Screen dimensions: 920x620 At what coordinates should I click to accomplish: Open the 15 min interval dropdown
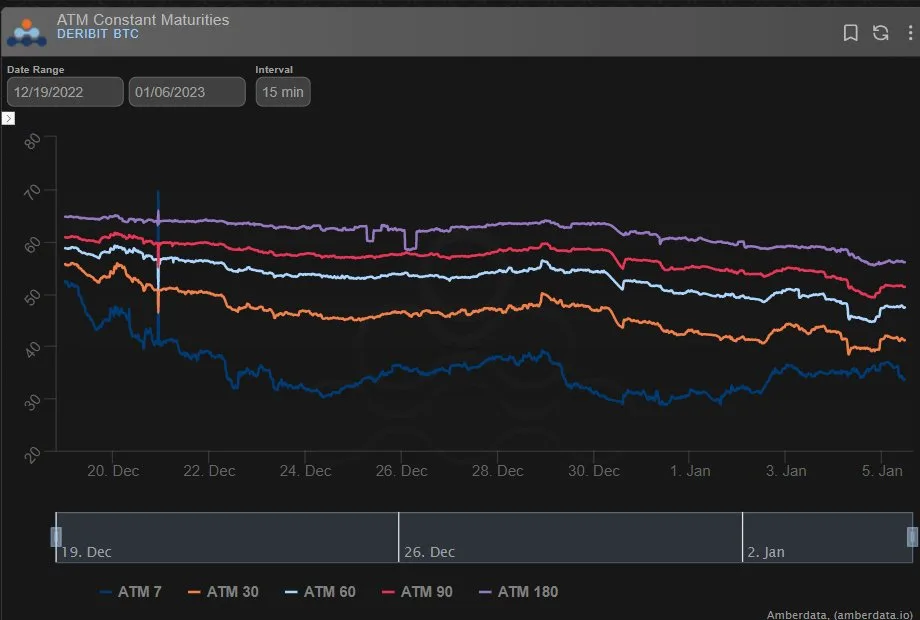[283, 92]
